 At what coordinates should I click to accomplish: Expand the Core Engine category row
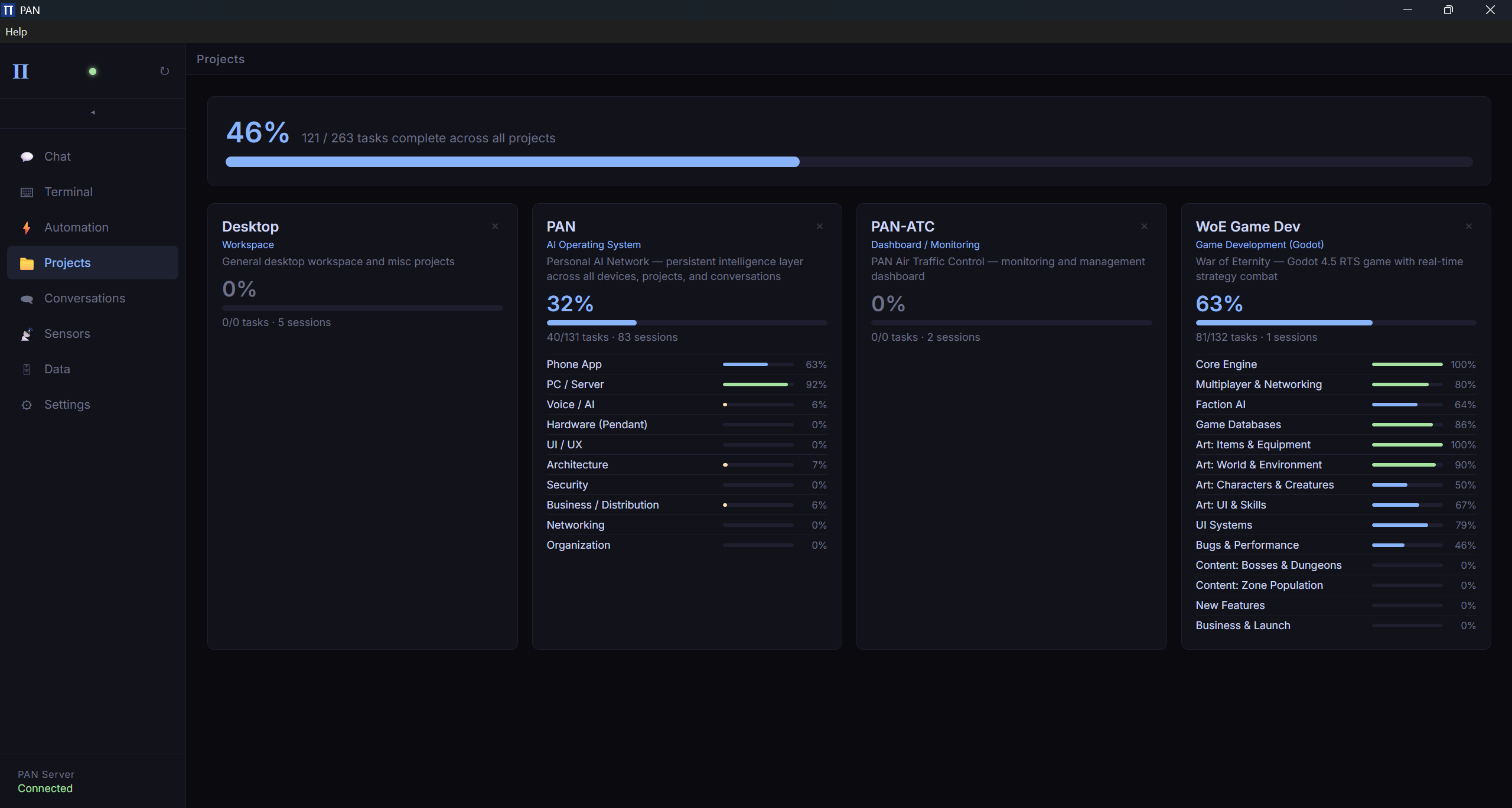[1335, 364]
